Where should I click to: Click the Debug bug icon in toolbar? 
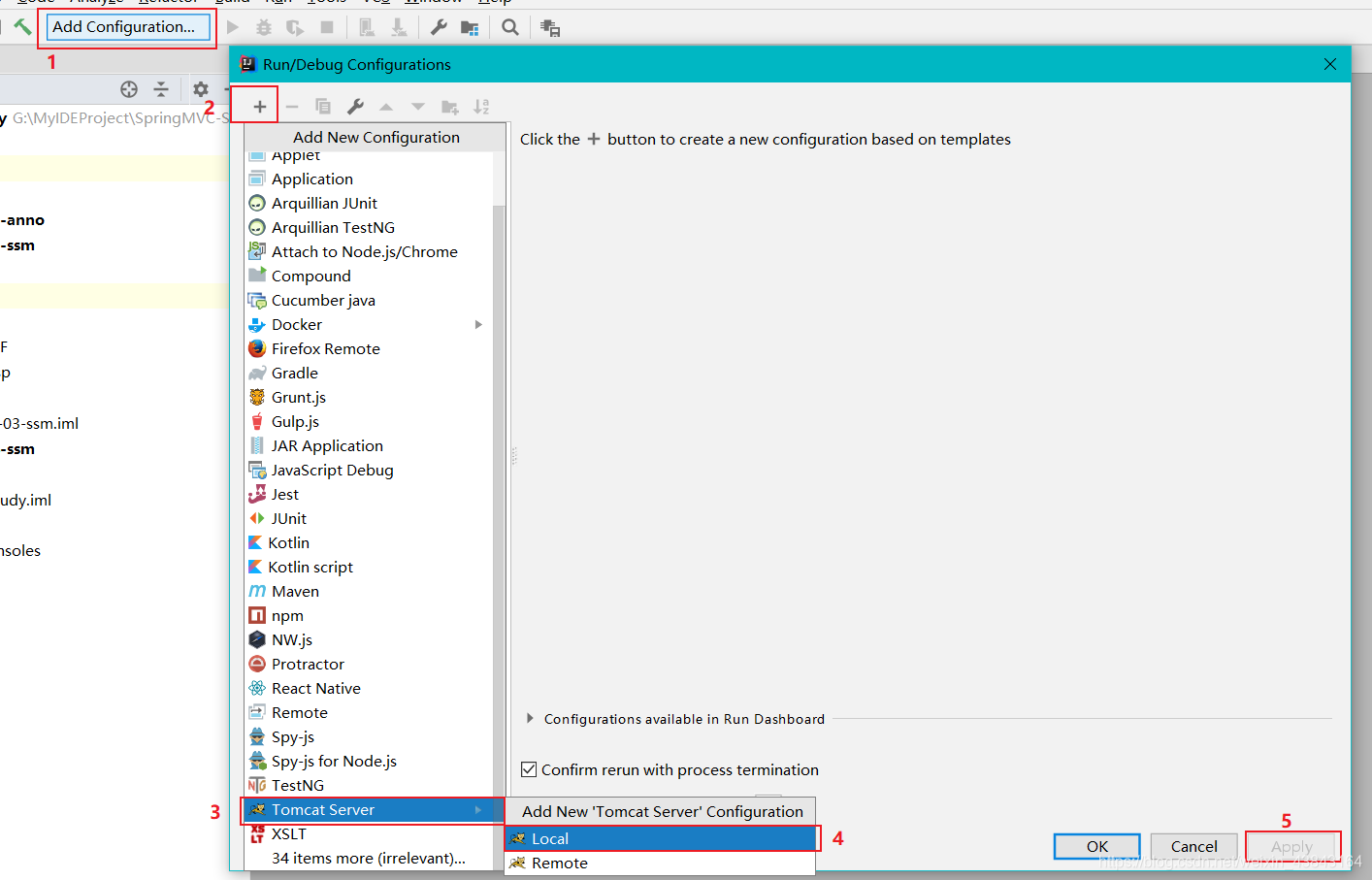[x=263, y=27]
